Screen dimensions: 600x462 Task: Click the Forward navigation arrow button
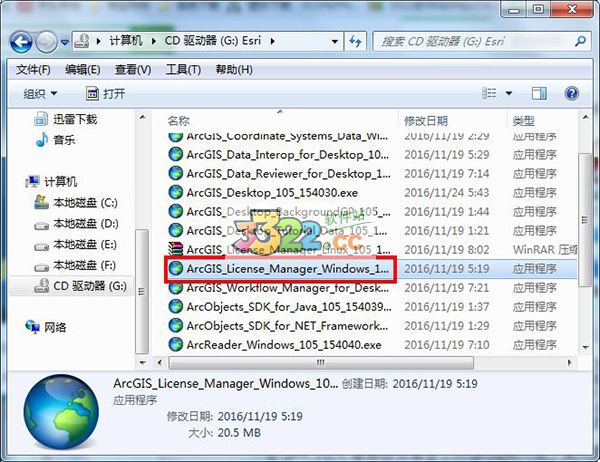(x=47, y=42)
